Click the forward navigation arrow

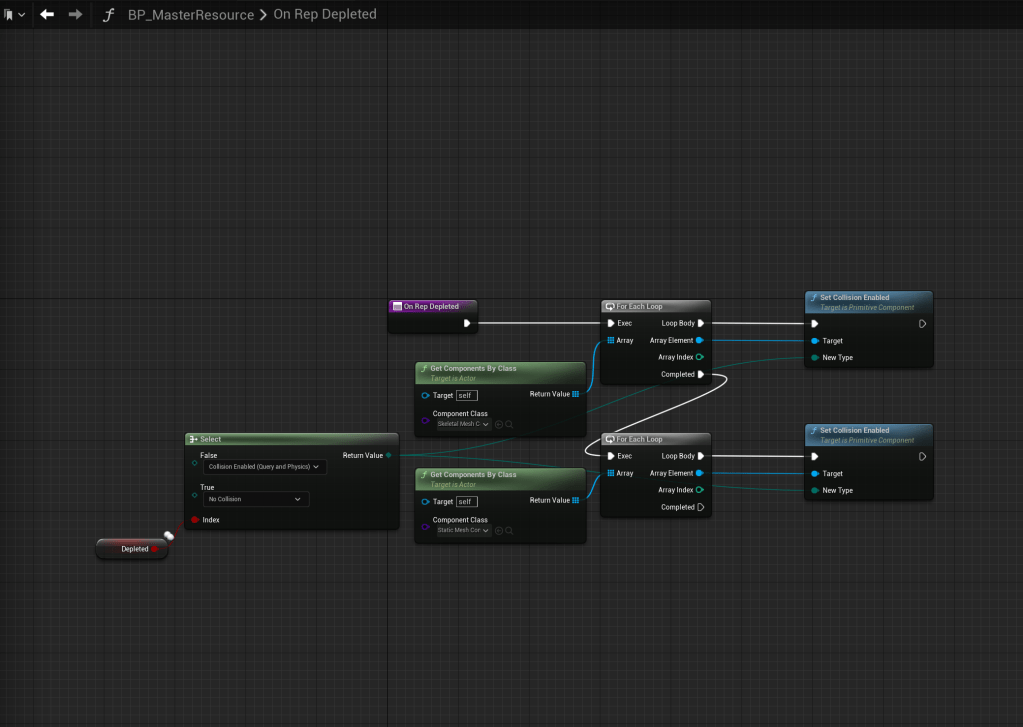point(75,14)
